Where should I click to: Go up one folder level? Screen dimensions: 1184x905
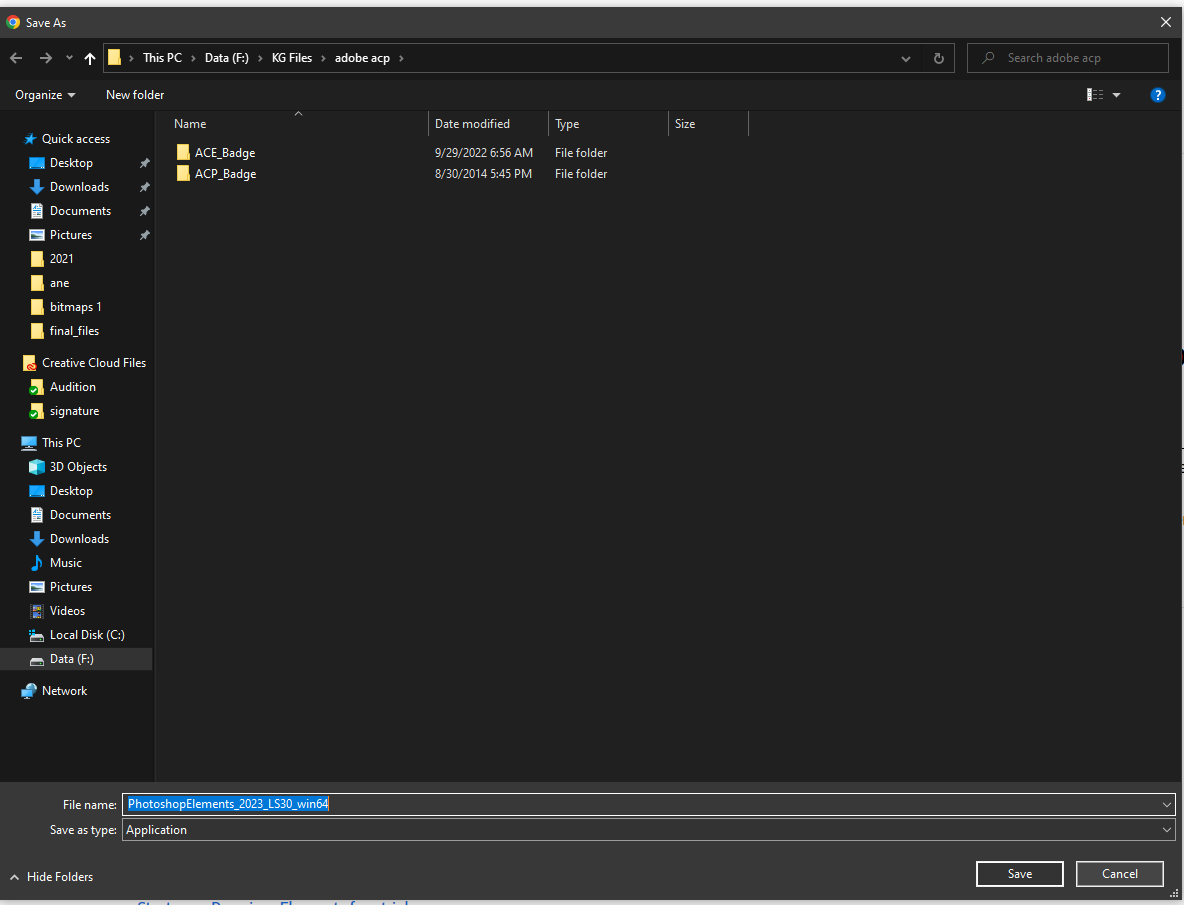pos(89,58)
